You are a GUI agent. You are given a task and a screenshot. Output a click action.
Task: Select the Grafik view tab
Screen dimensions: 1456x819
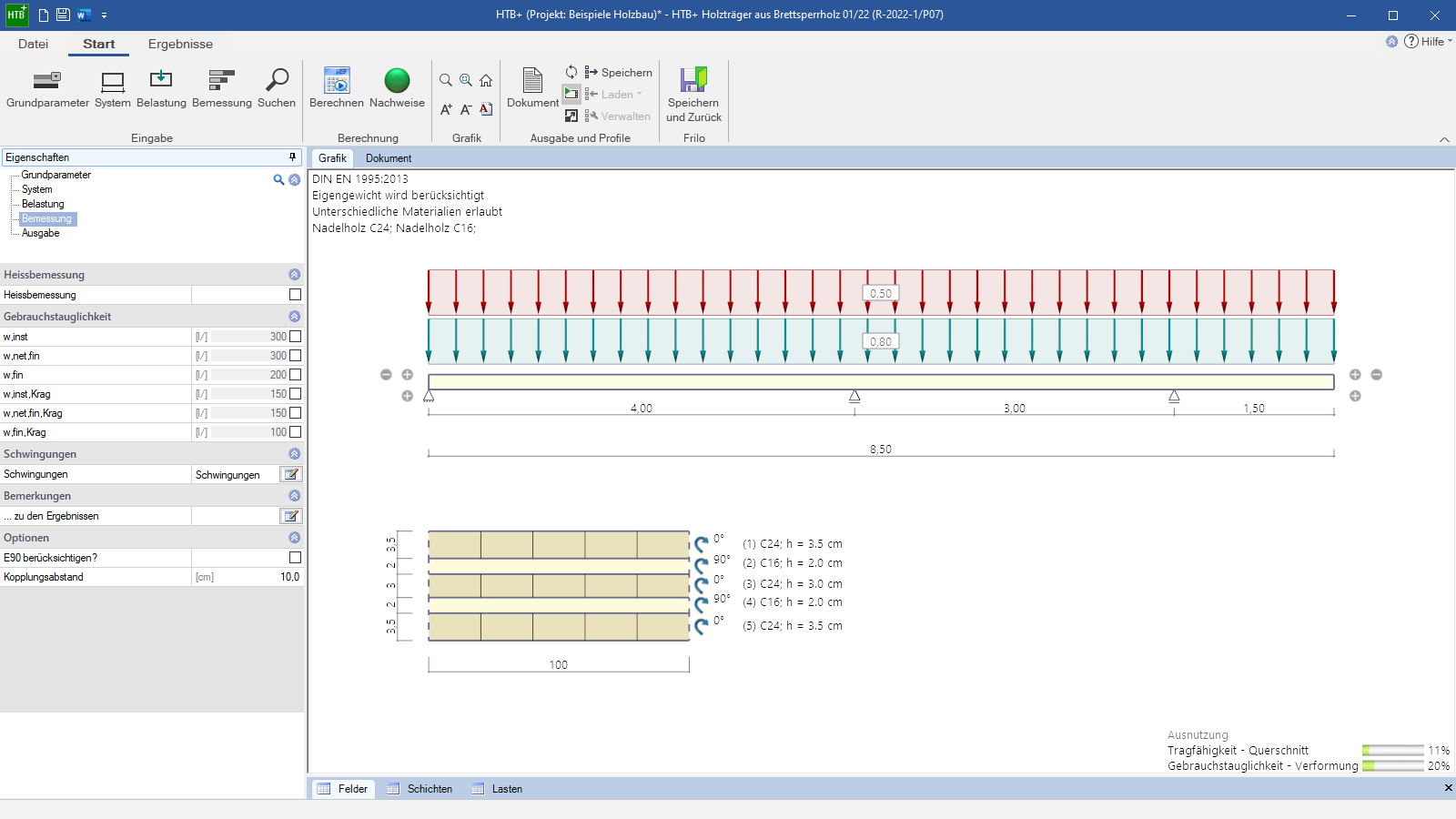pyautogui.click(x=332, y=158)
